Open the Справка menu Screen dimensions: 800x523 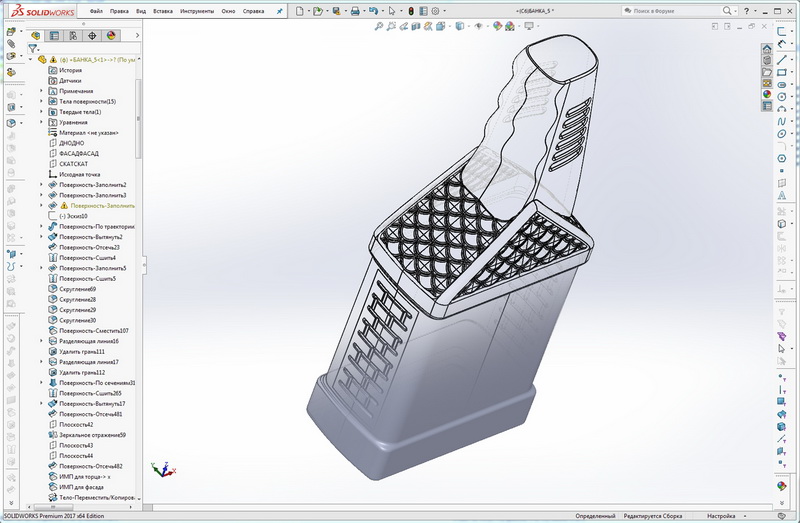[253, 11]
